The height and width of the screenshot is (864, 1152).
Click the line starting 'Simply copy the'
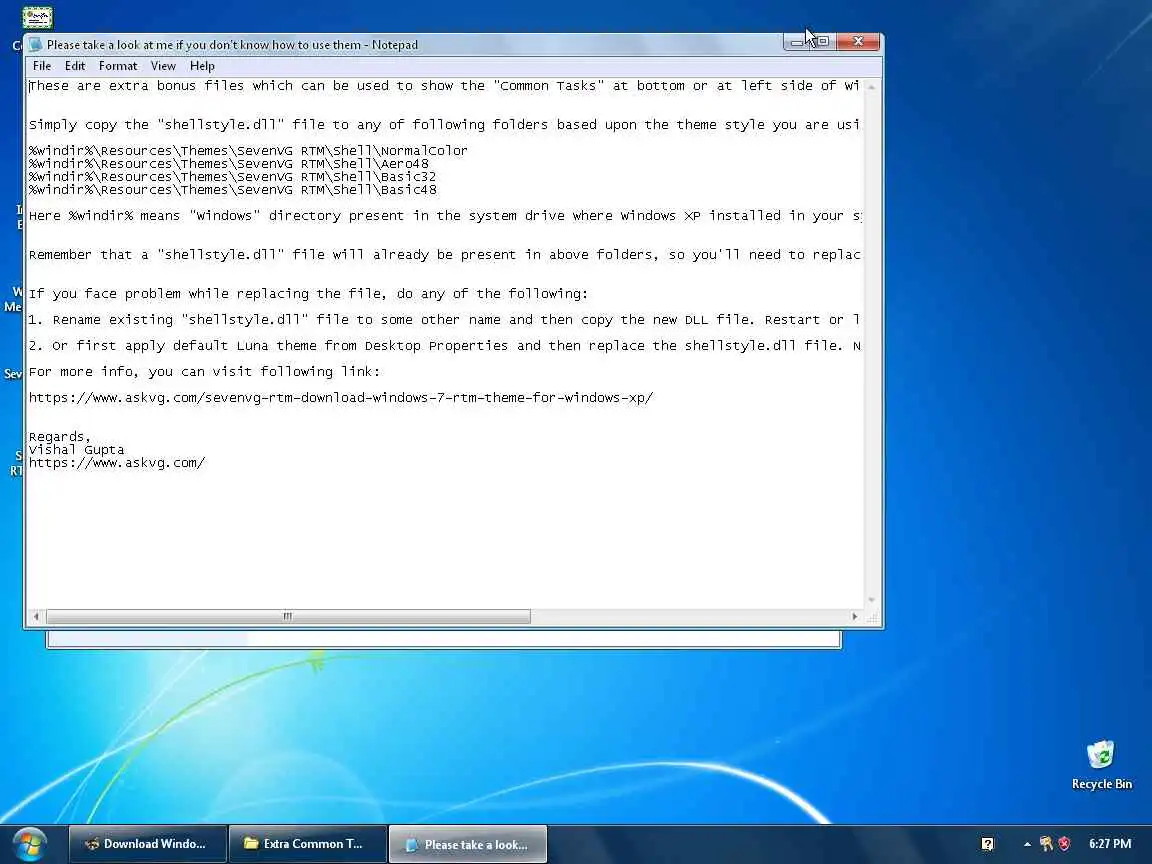click(x=444, y=125)
